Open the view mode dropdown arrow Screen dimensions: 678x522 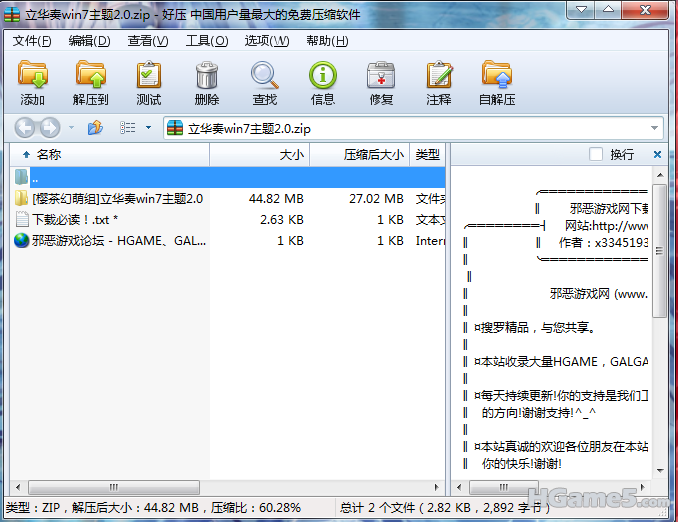click(148, 128)
